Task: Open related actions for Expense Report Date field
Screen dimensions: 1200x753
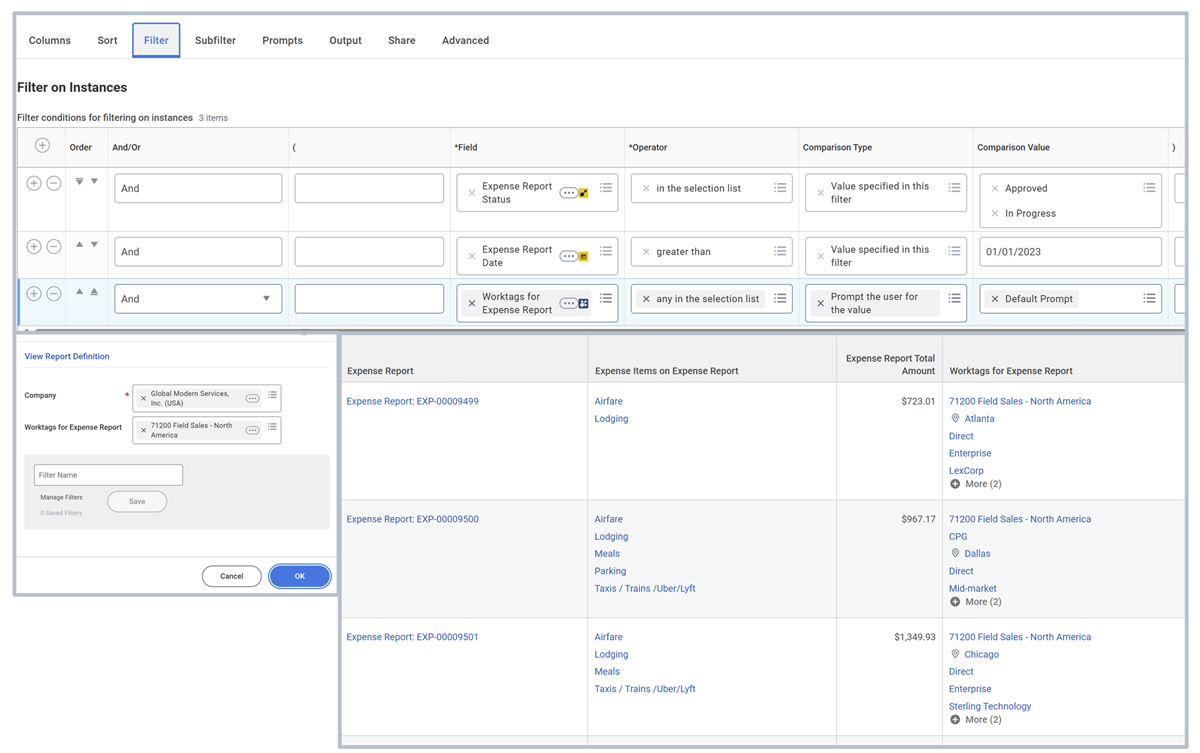Action: pos(569,256)
